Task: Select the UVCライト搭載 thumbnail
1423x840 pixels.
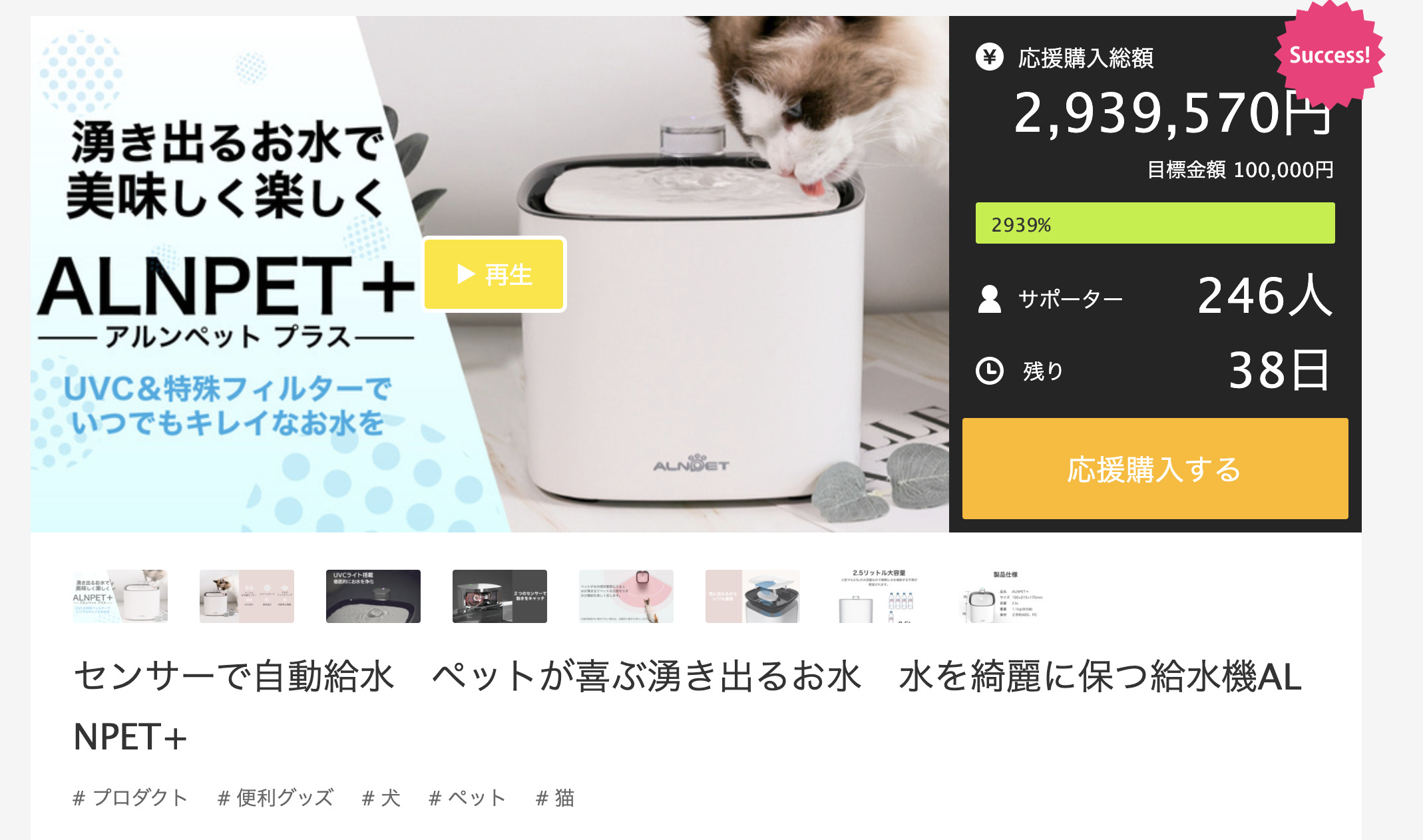Action: (373, 596)
